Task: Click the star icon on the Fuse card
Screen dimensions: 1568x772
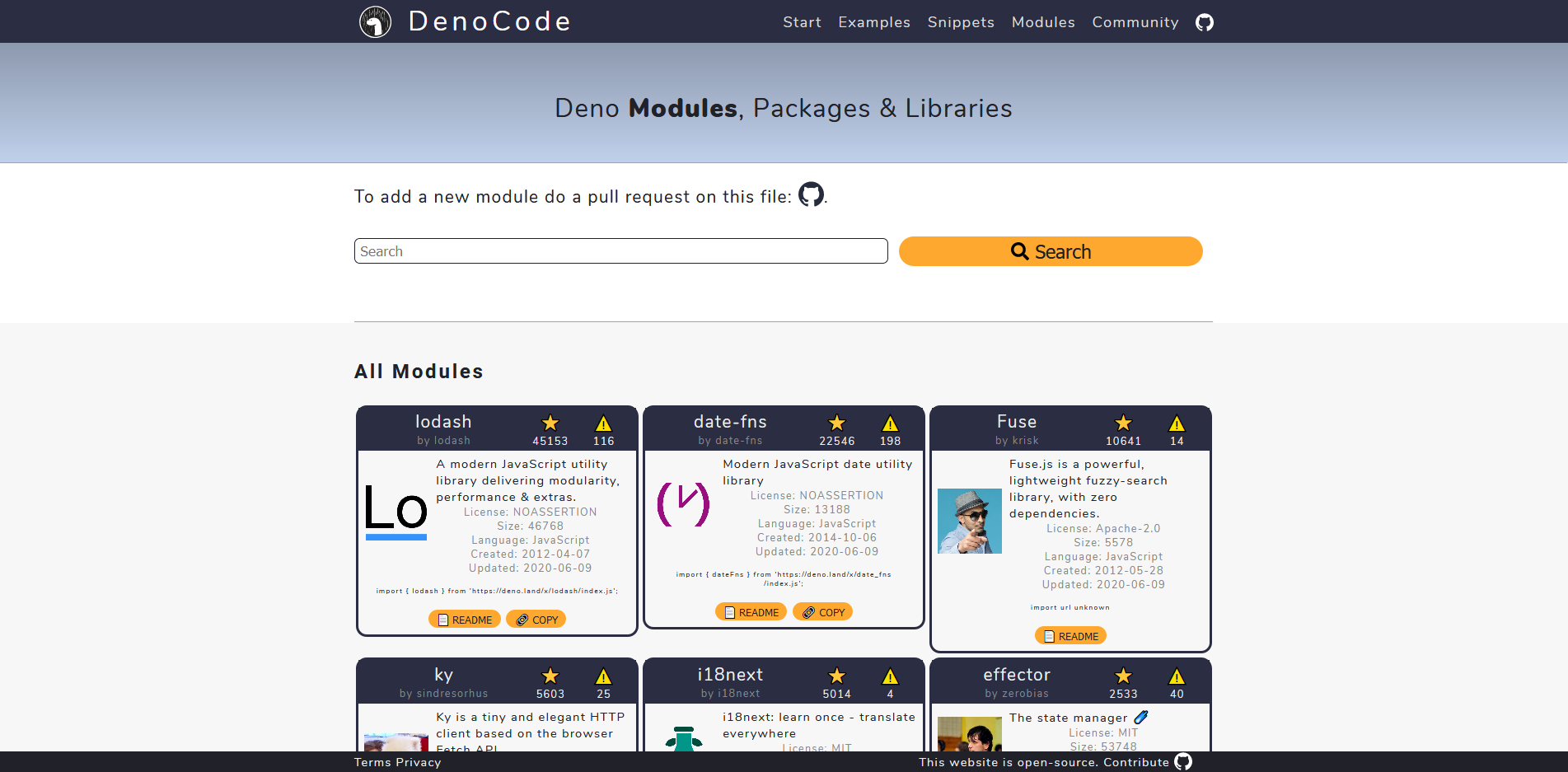Action: [1123, 423]
